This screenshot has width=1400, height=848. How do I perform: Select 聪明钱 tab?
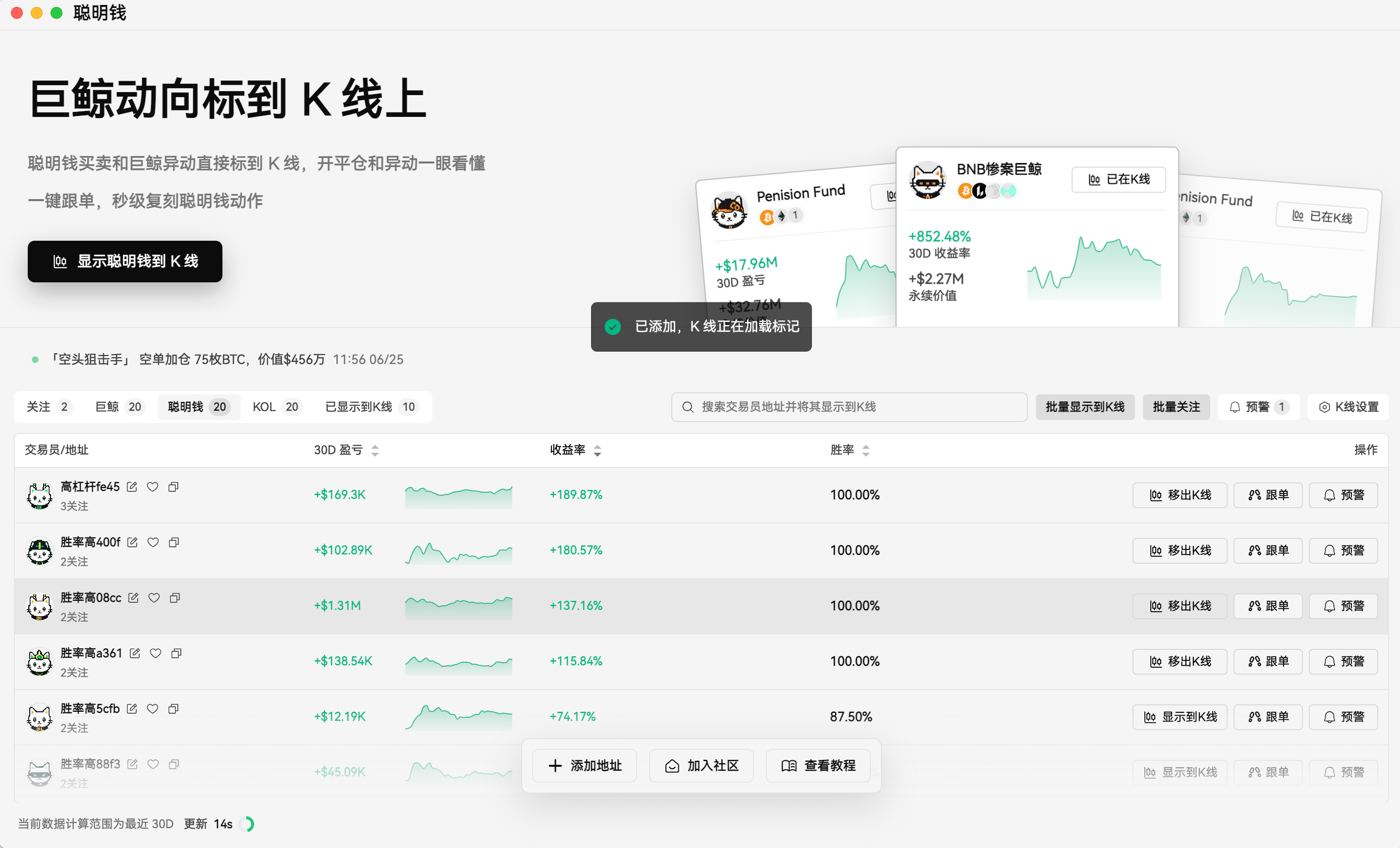[x=199, y=407]
